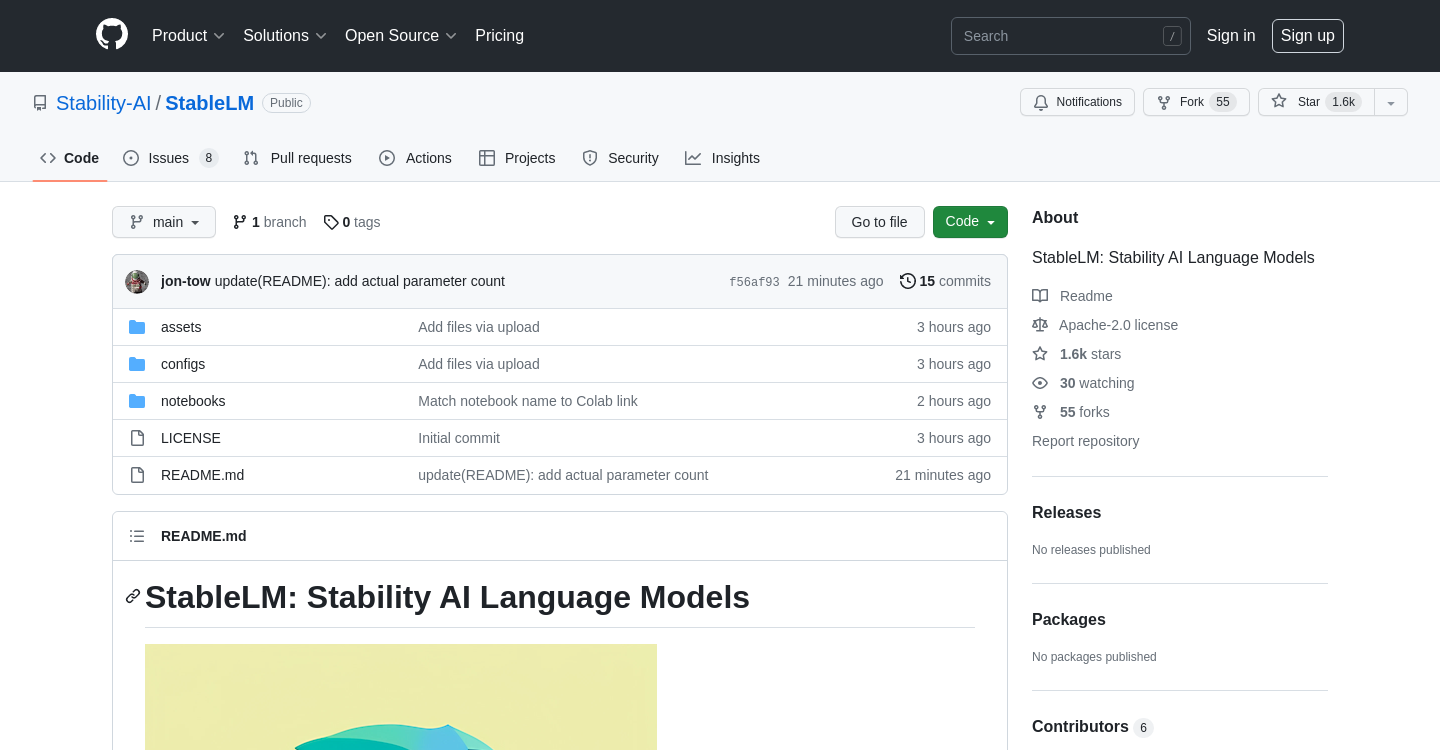The image size is (1440, 750).
Task: Click the heading anchor link icon
Action: 133,596
